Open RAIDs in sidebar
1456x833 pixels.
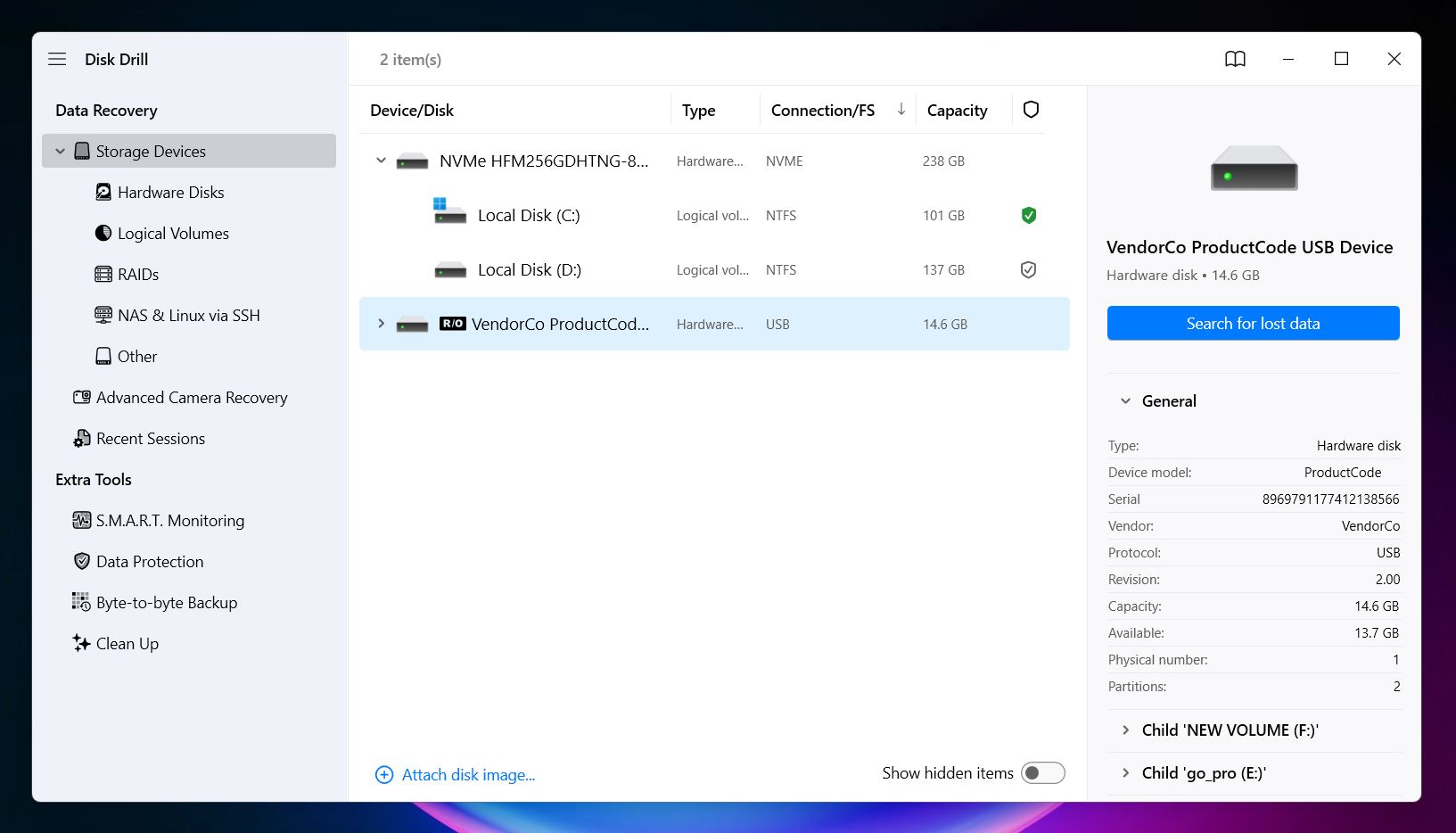click(138, 274)
